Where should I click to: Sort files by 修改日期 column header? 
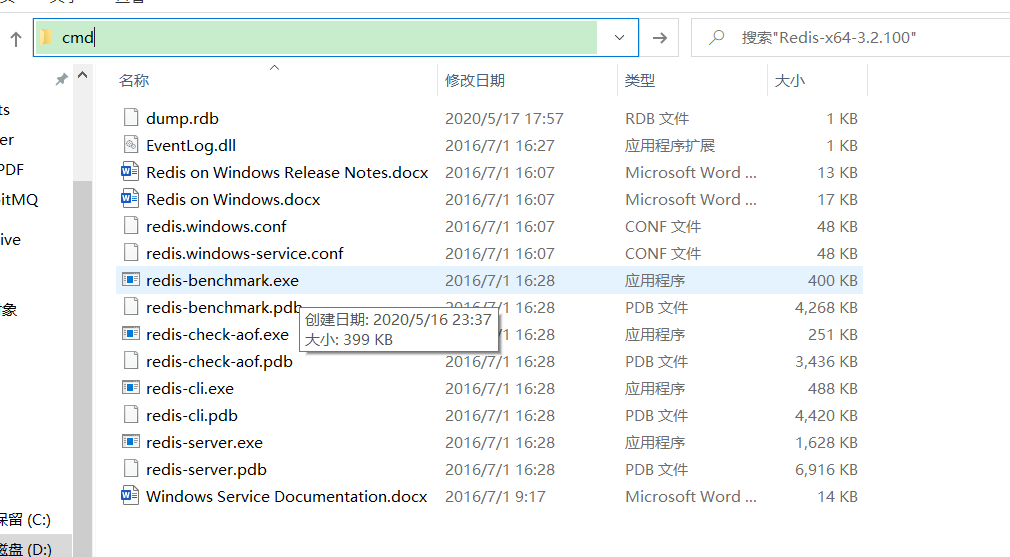(x=475, y=80)
